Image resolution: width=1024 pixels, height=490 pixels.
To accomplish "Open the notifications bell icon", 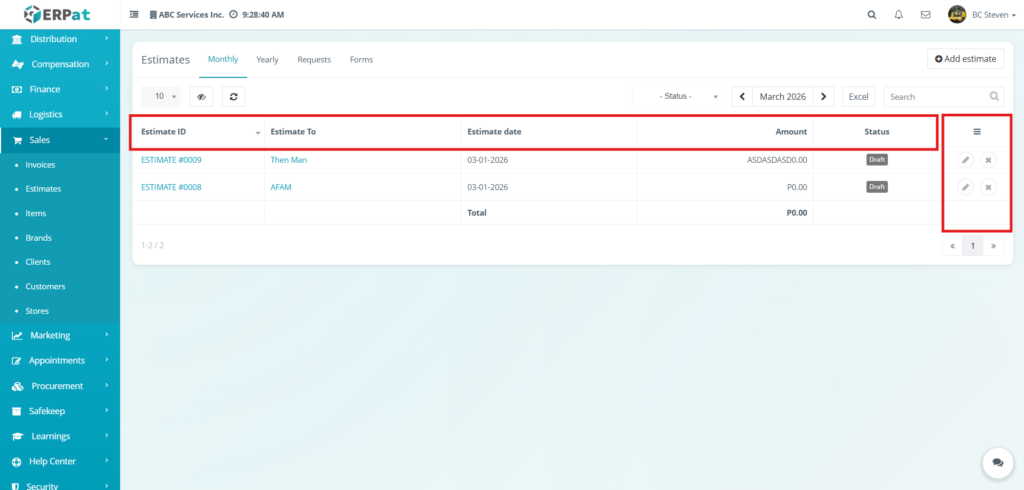I will coord(898,15).
